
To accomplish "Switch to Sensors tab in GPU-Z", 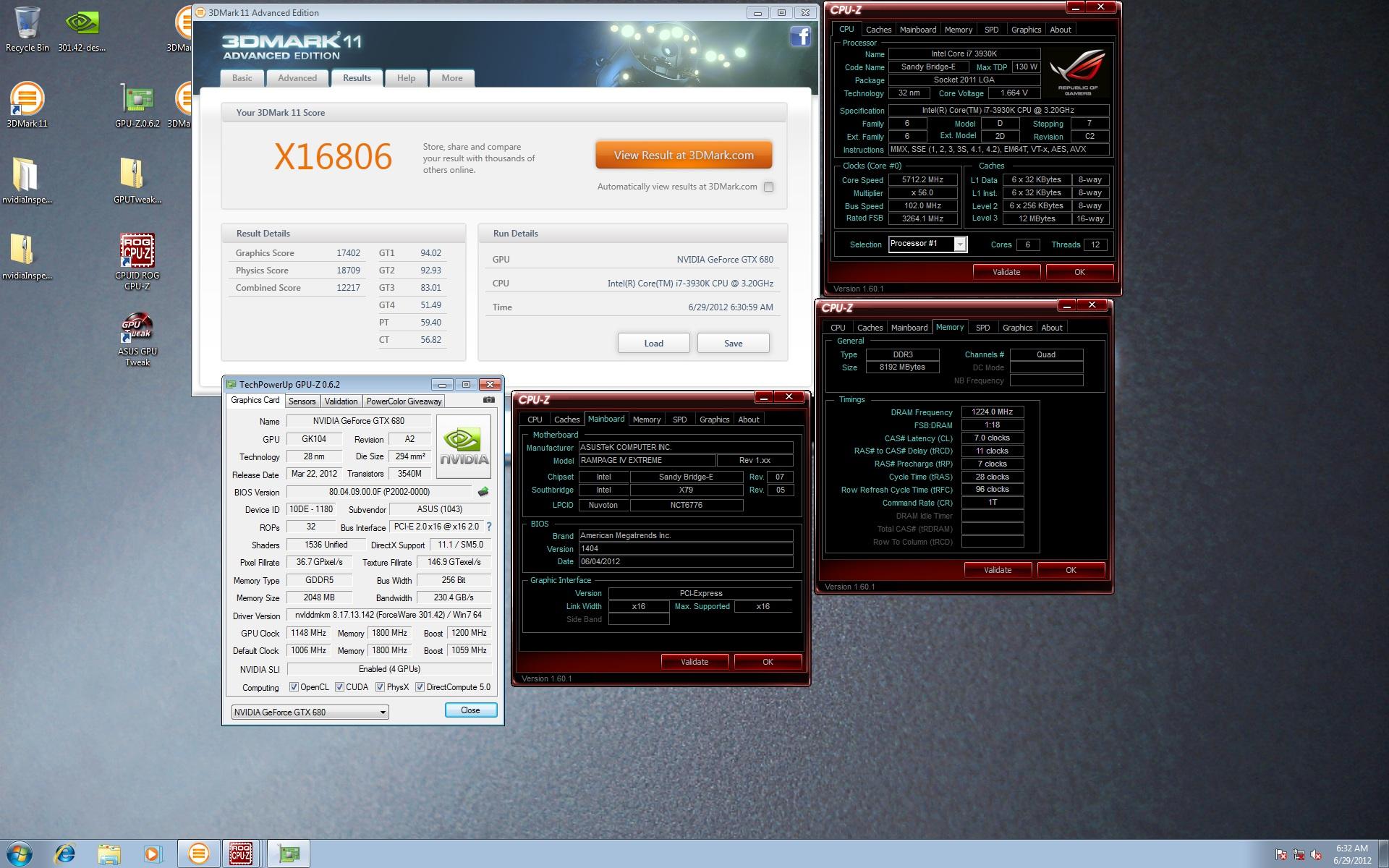I will [302, 401].
